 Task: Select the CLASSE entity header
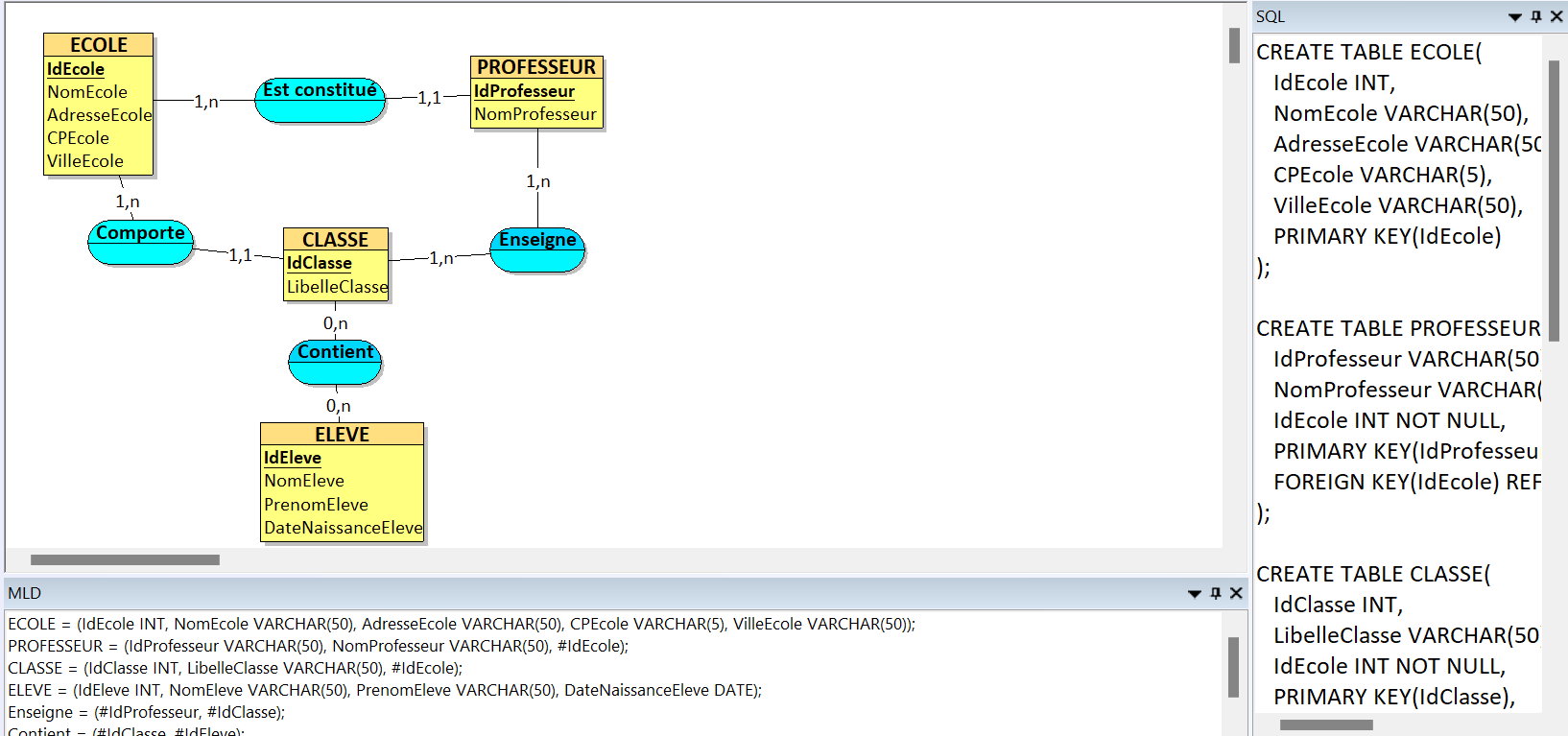point(336,240)
